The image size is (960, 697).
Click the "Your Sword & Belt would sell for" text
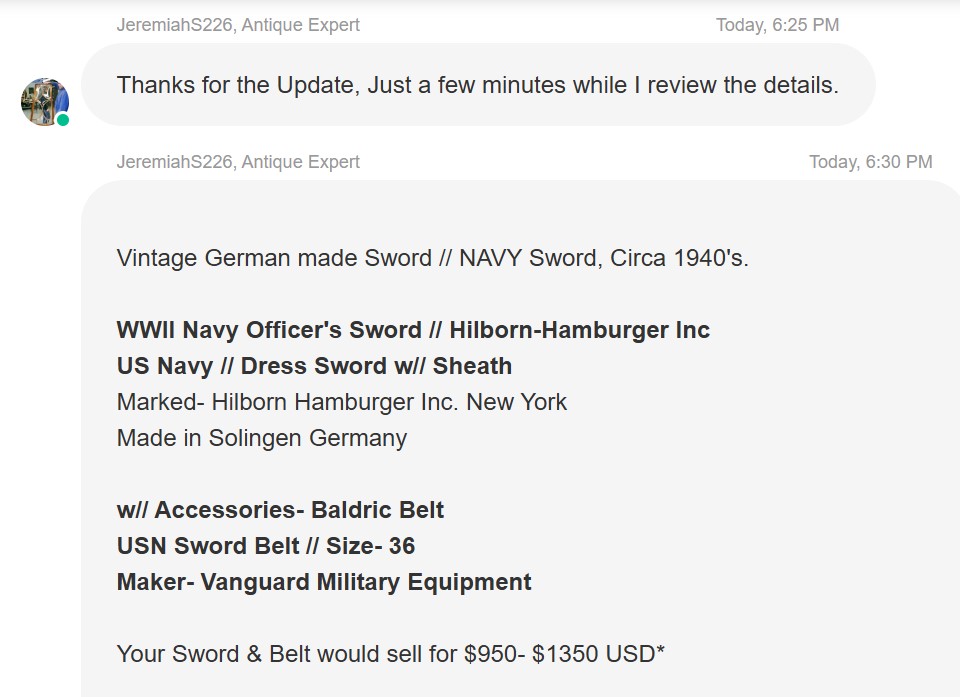point(288,654)
